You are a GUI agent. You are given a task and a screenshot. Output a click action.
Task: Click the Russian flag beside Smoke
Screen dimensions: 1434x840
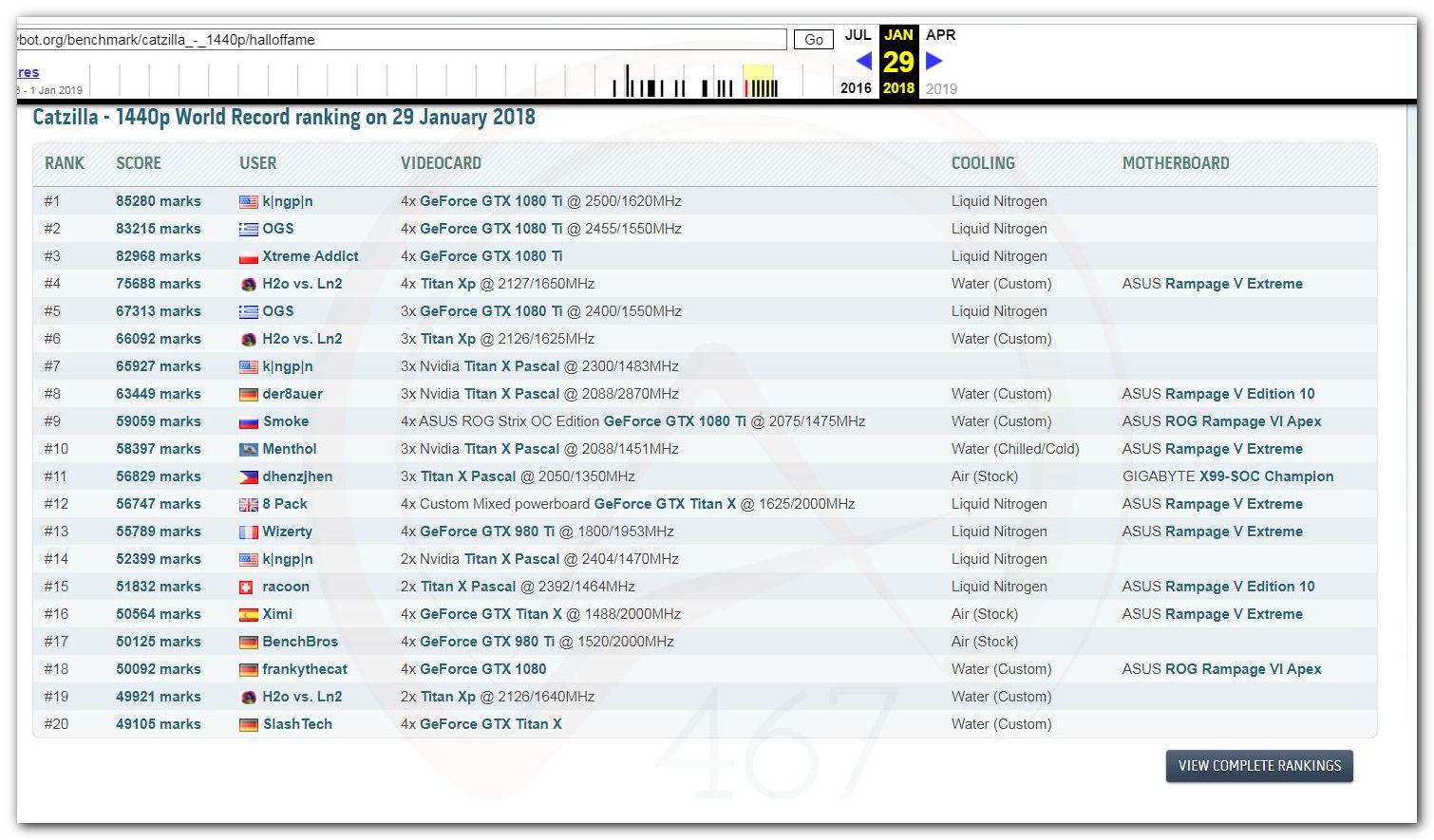coord(249,422)
